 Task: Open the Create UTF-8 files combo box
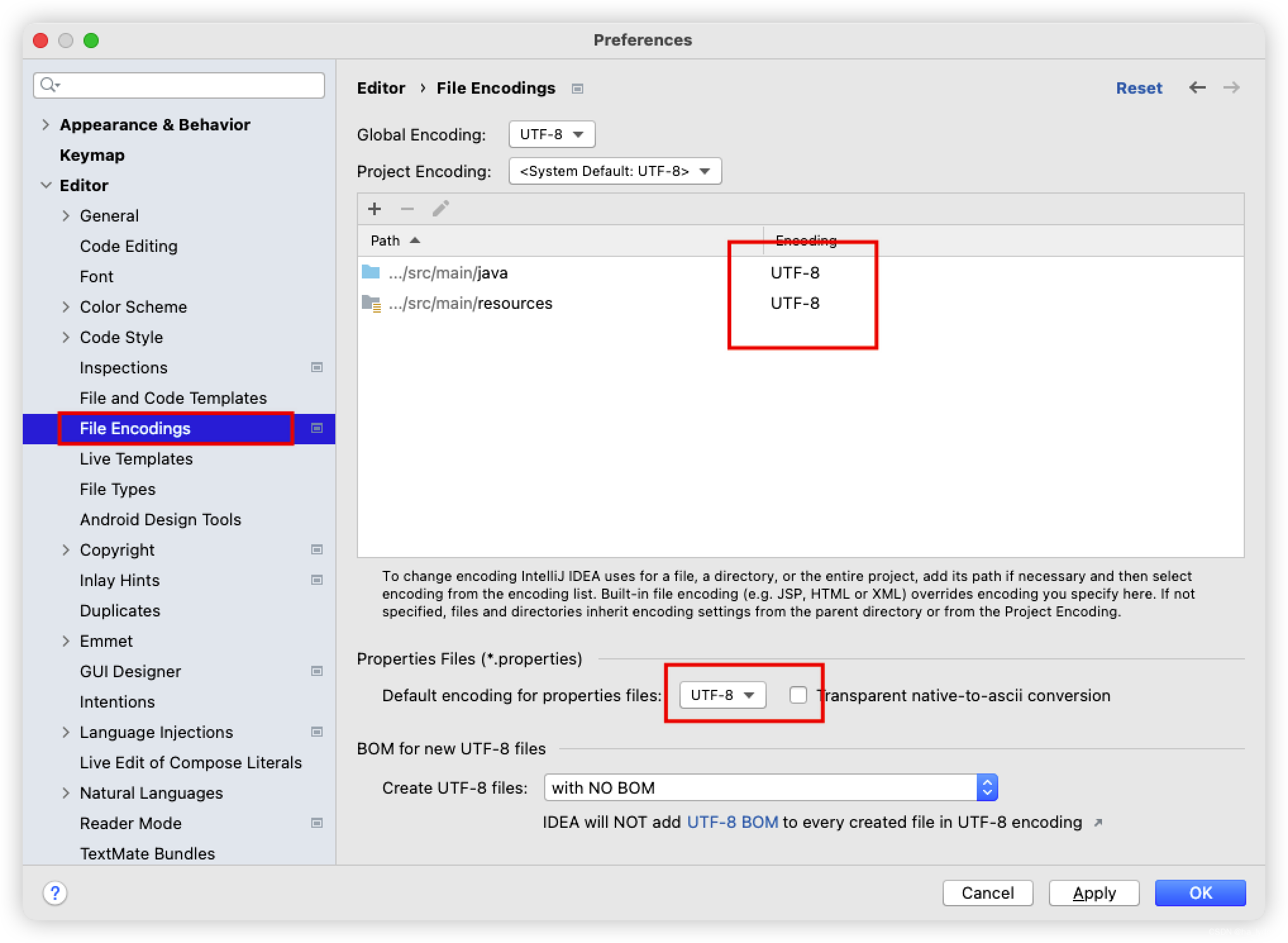click(771, 788)
